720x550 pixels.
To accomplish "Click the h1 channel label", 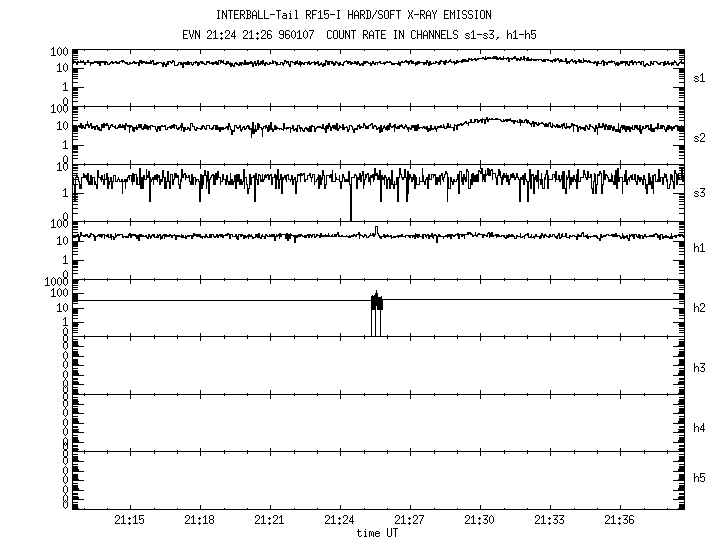I will [701, 248].
